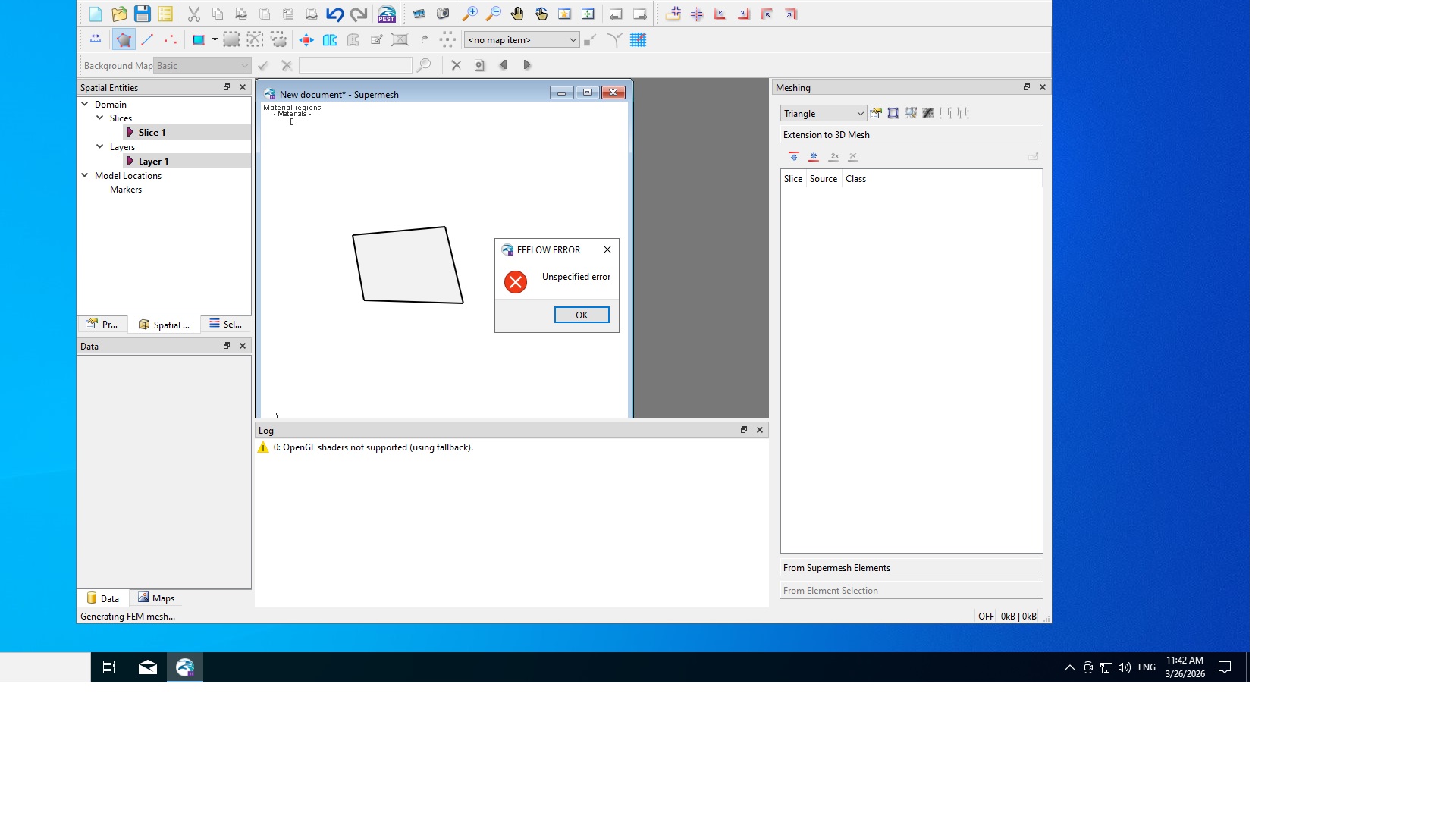Open Mail app from the taskbar
Screen dimensions: 1456x819
(148, 667)
